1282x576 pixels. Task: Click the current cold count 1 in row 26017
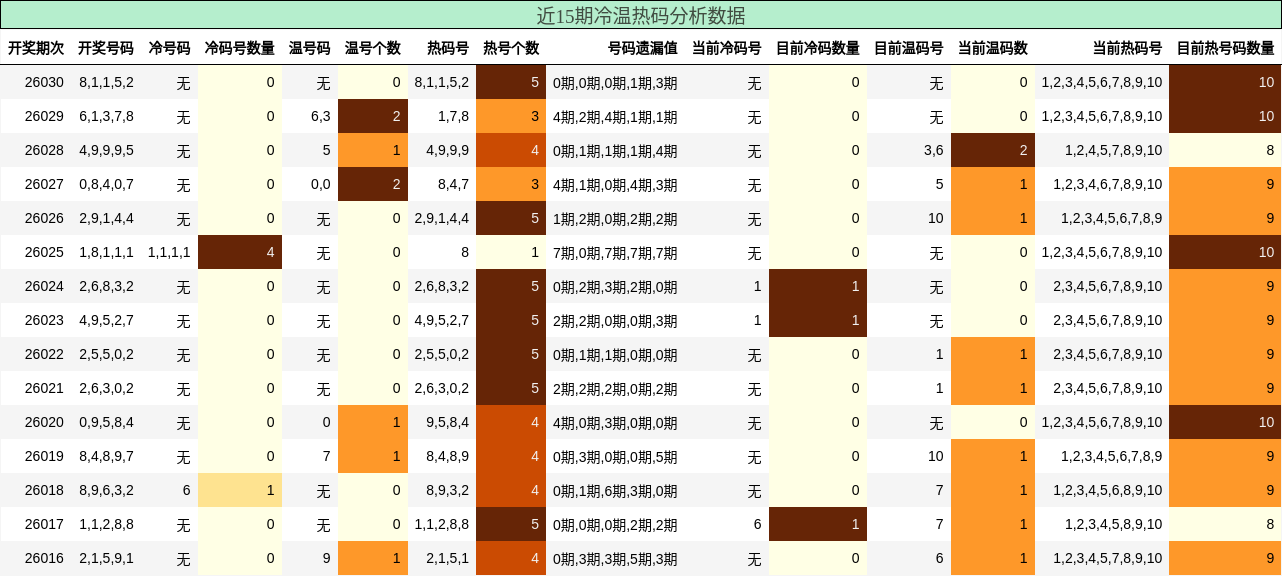click(818, 524)
